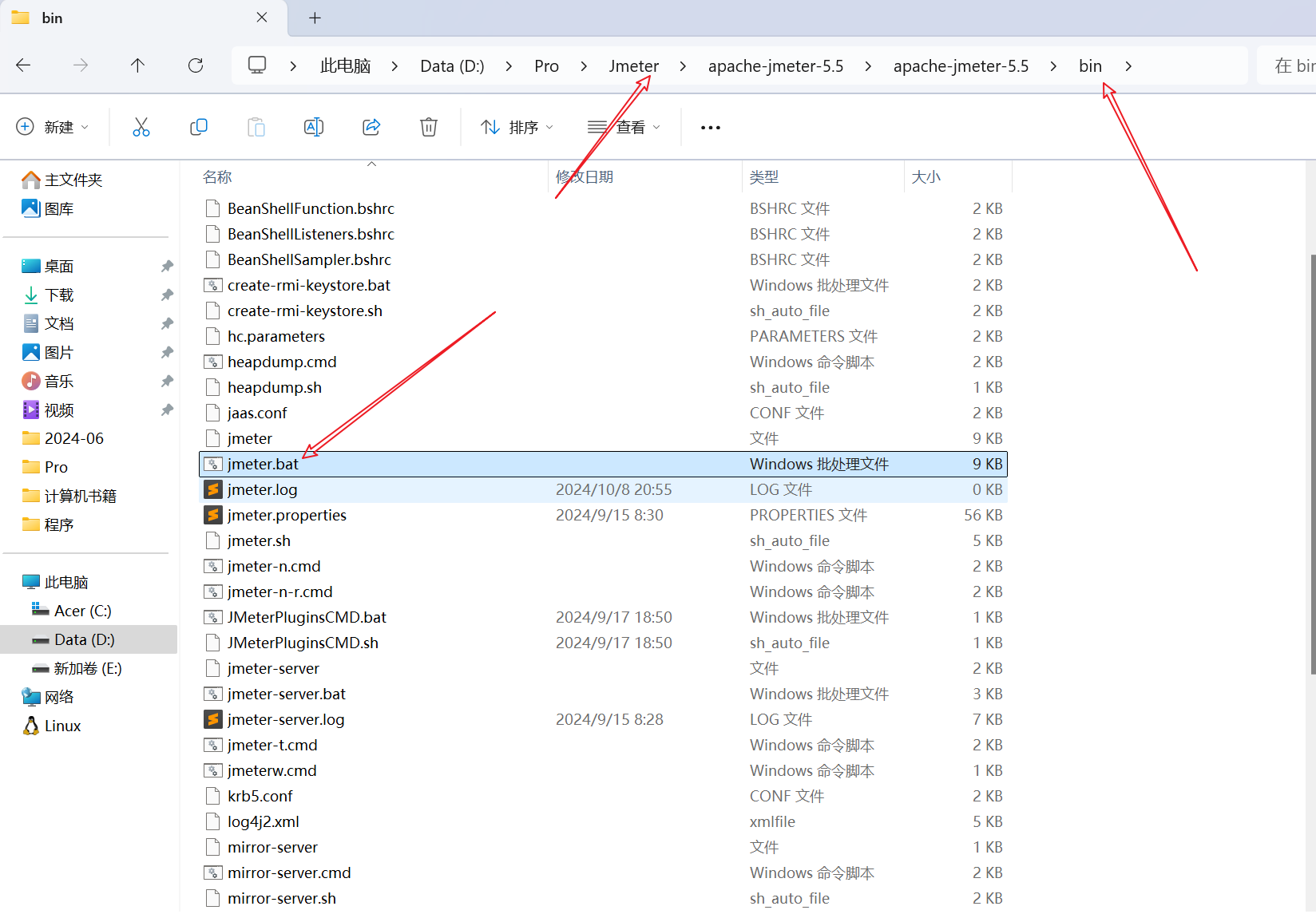Expand chevron after Jmeter in breadcrumb

[683, 66]
